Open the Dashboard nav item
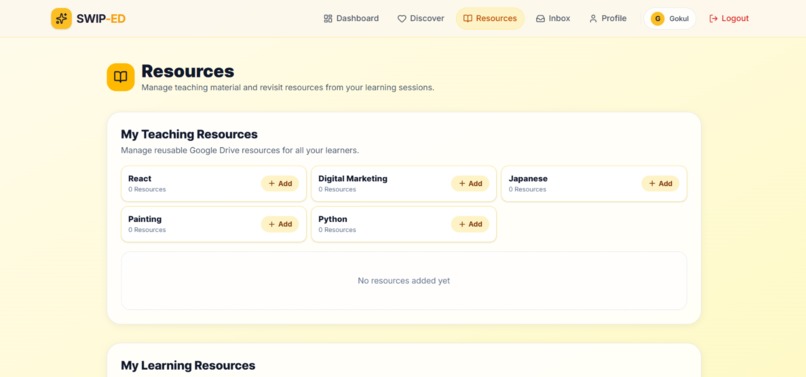 coord(351,19)
